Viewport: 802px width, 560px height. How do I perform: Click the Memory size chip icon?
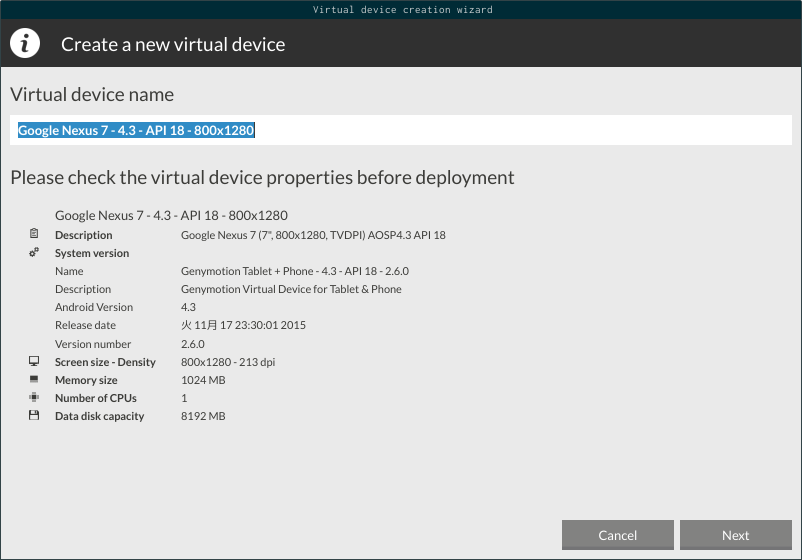point(34,379)
